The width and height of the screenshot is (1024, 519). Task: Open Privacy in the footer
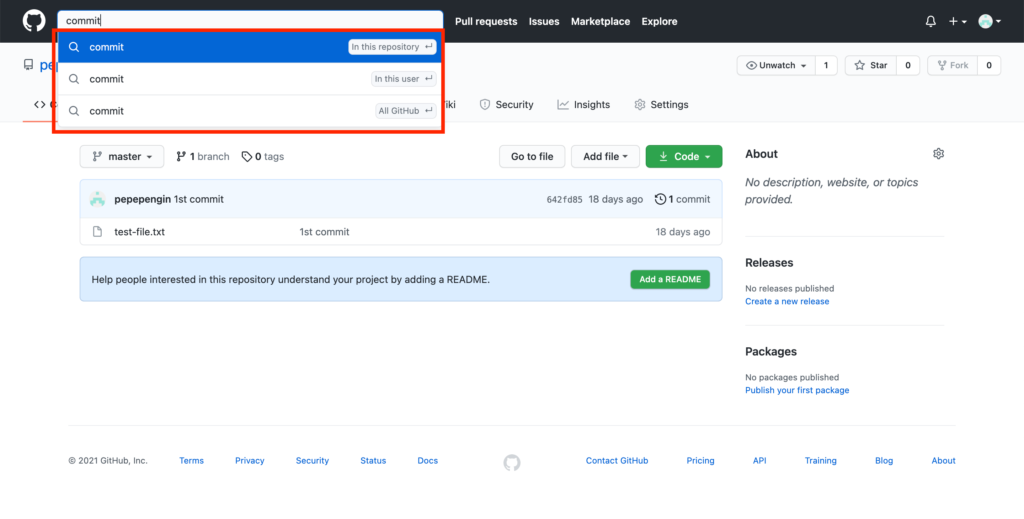coord(249,460)
